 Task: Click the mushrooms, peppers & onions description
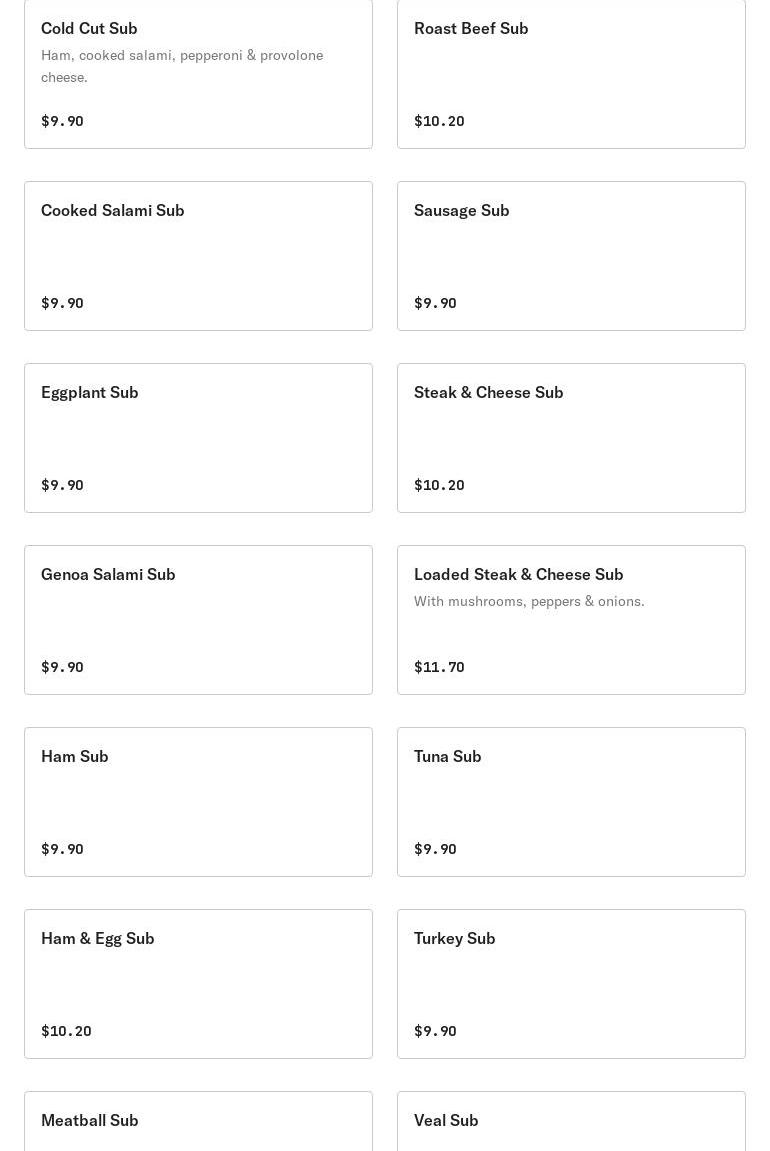pos(529,601)
